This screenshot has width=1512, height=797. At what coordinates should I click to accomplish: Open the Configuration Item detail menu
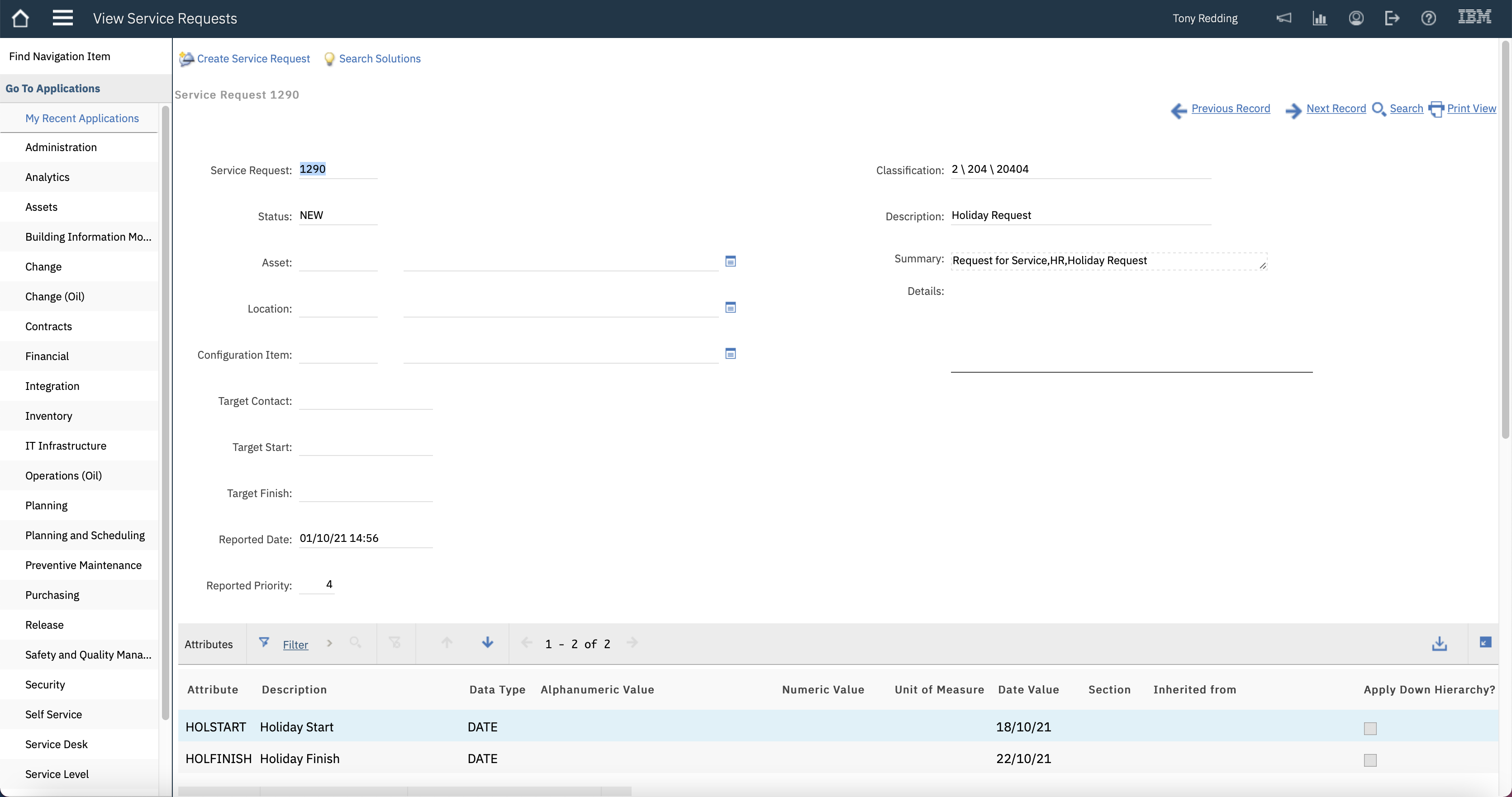pyautogui.click(x=730, y=353)
